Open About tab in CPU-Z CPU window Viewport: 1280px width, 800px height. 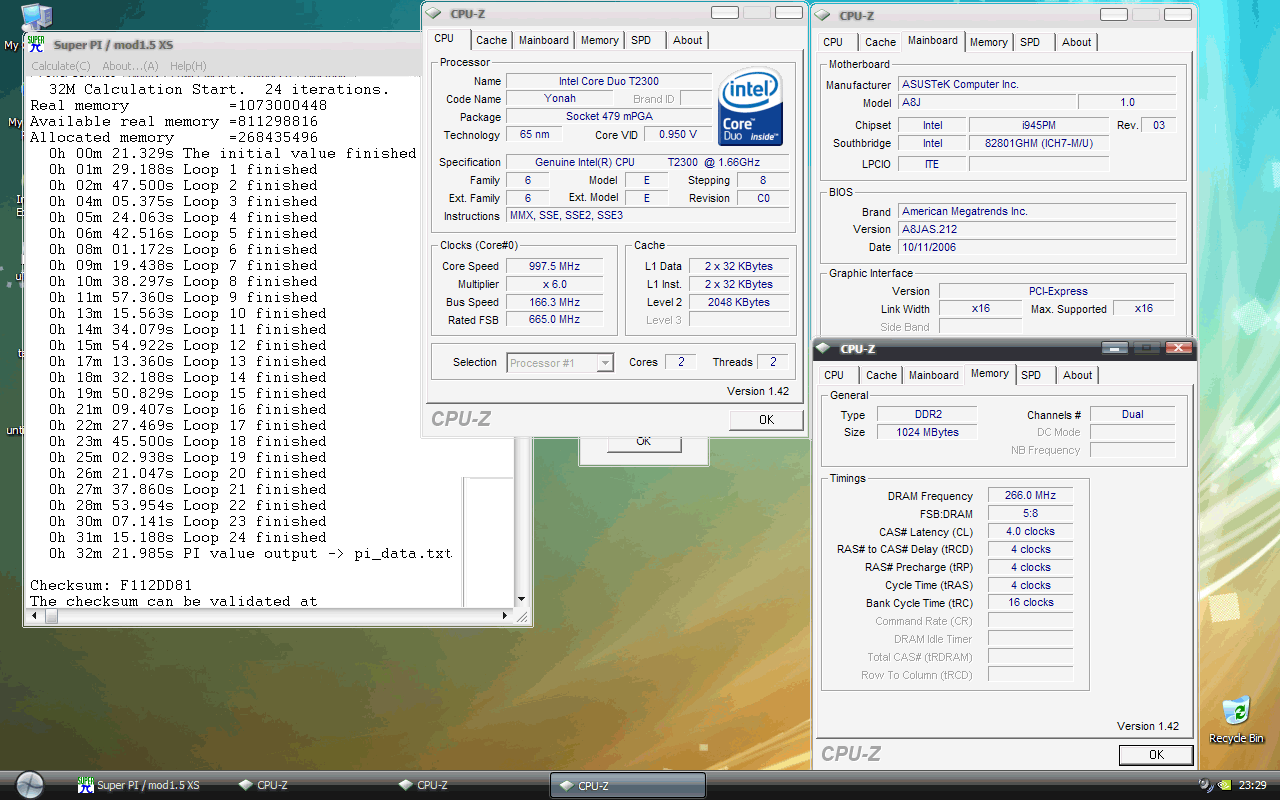tap(688, 40)
